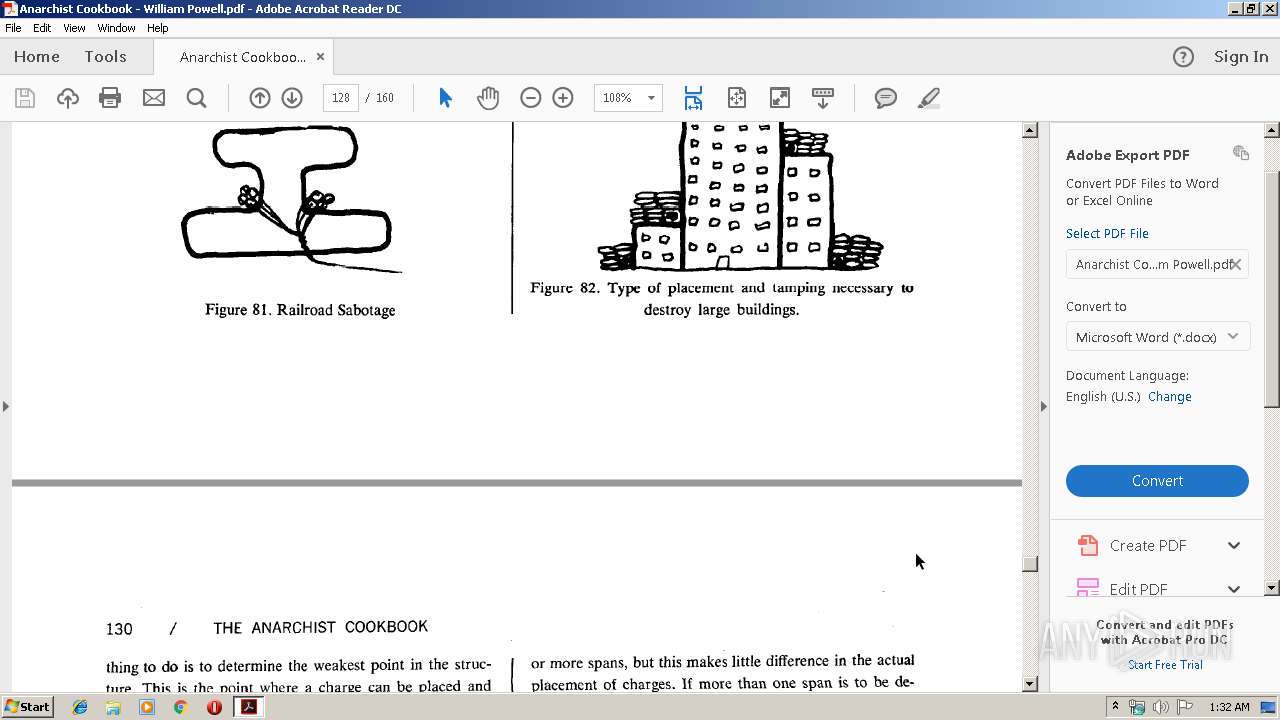This screenshot has width=1280, height=720.
Task: Open the Window menu
Action: (116, 28)
